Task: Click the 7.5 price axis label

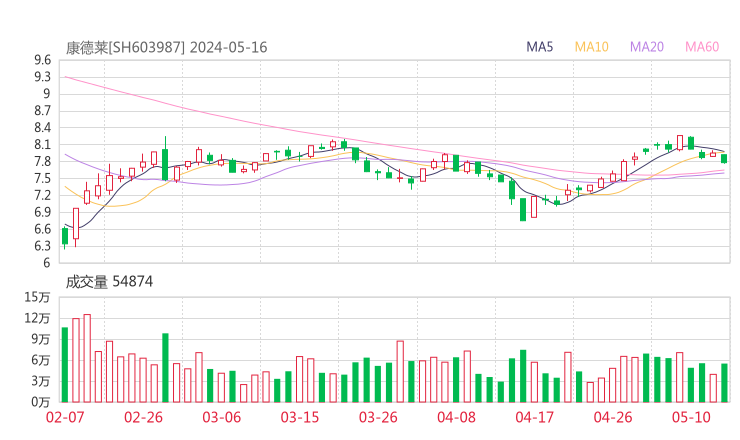Action: coord(42,178)
